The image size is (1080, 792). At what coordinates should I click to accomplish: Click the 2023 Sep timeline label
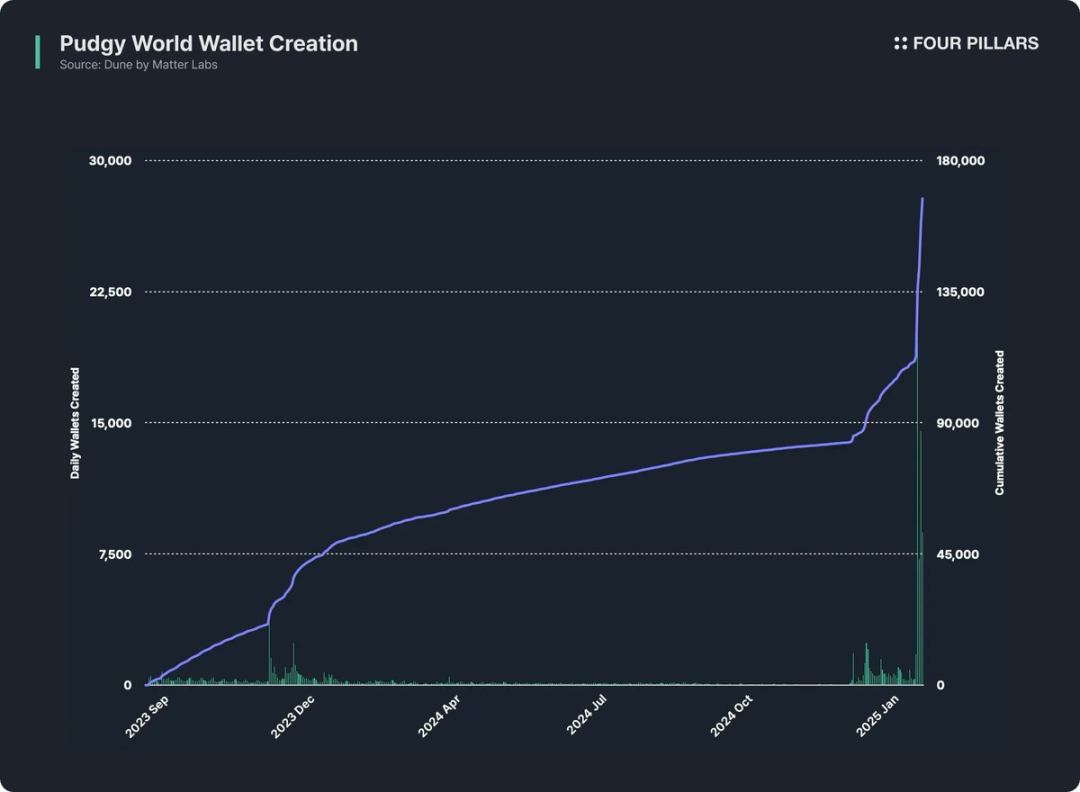pos(147,717)
